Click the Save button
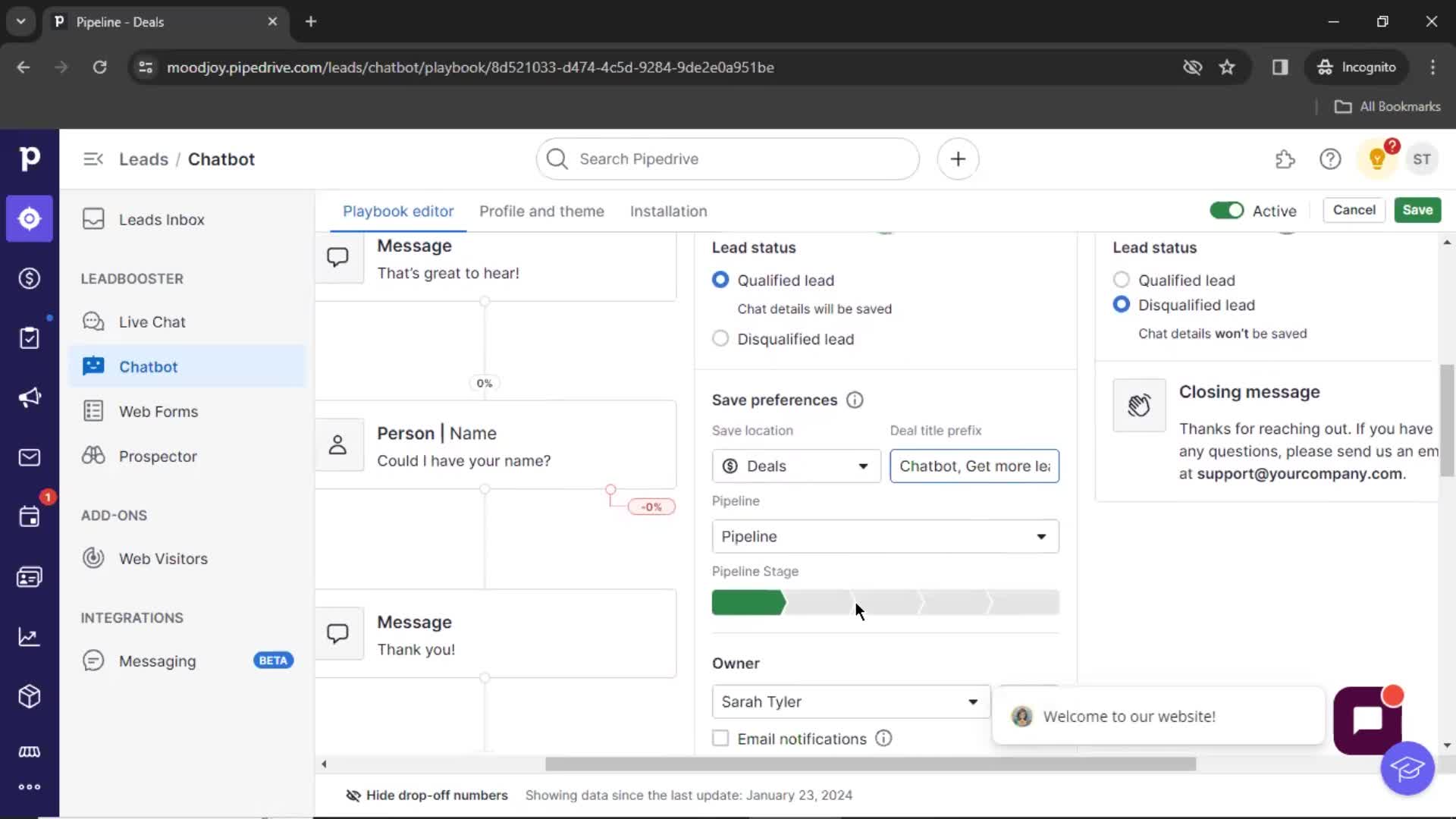Viewport: 1456px width, 819px height. pyautogui.click(x=1418, y=210)
